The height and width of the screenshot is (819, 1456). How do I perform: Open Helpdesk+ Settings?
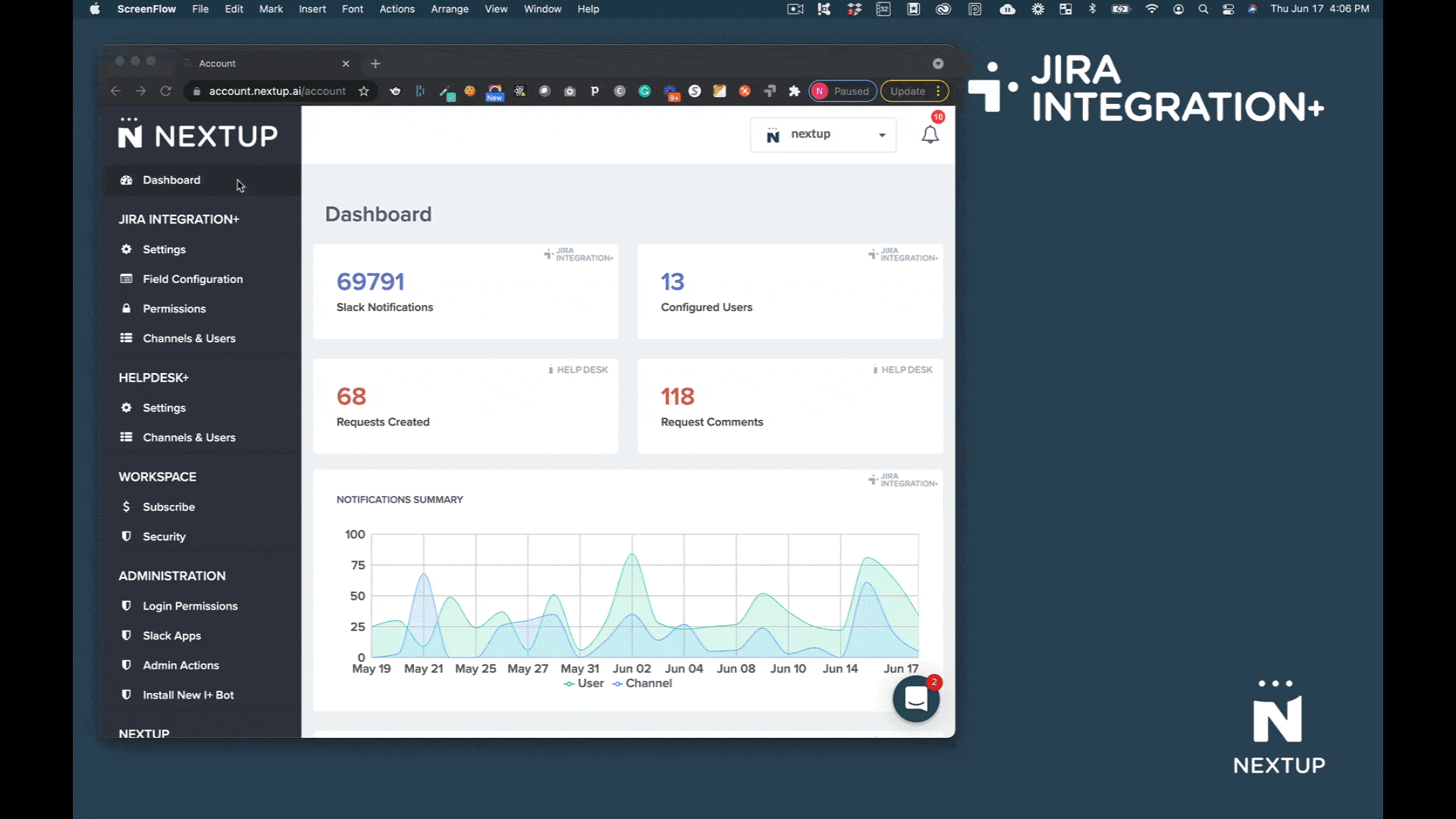pyautogui.click(x=200, y=408)
